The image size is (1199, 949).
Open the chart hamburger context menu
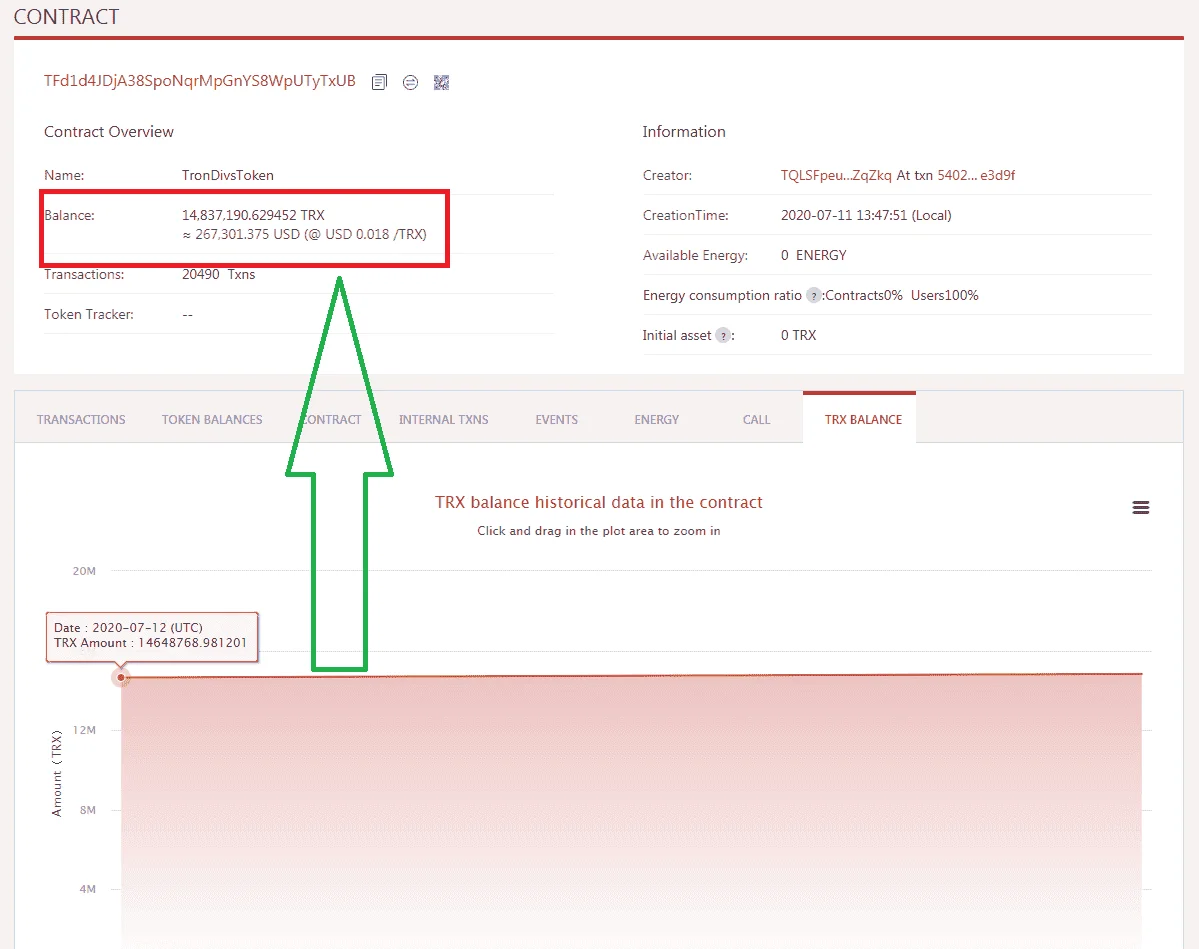(1140, 507)
